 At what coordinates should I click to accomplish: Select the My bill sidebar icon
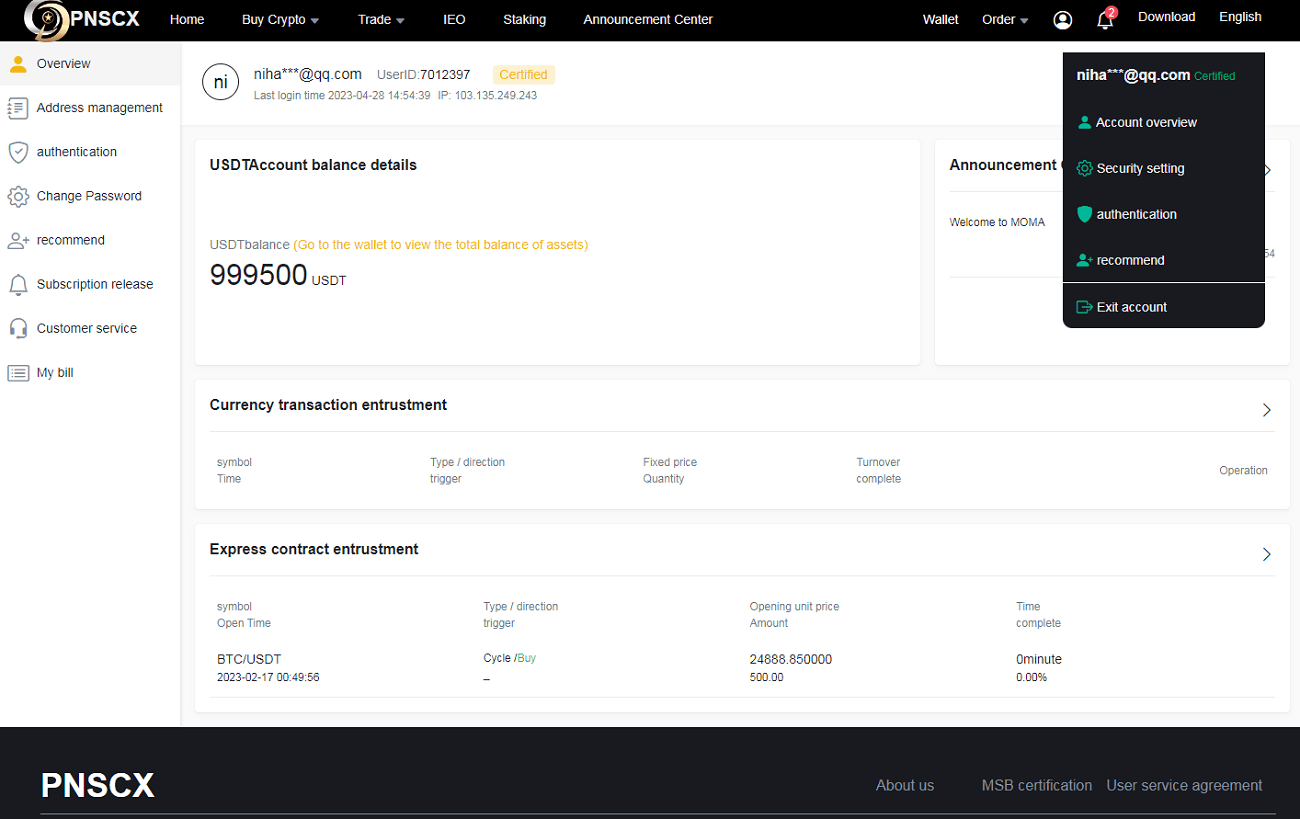point(18,371)
